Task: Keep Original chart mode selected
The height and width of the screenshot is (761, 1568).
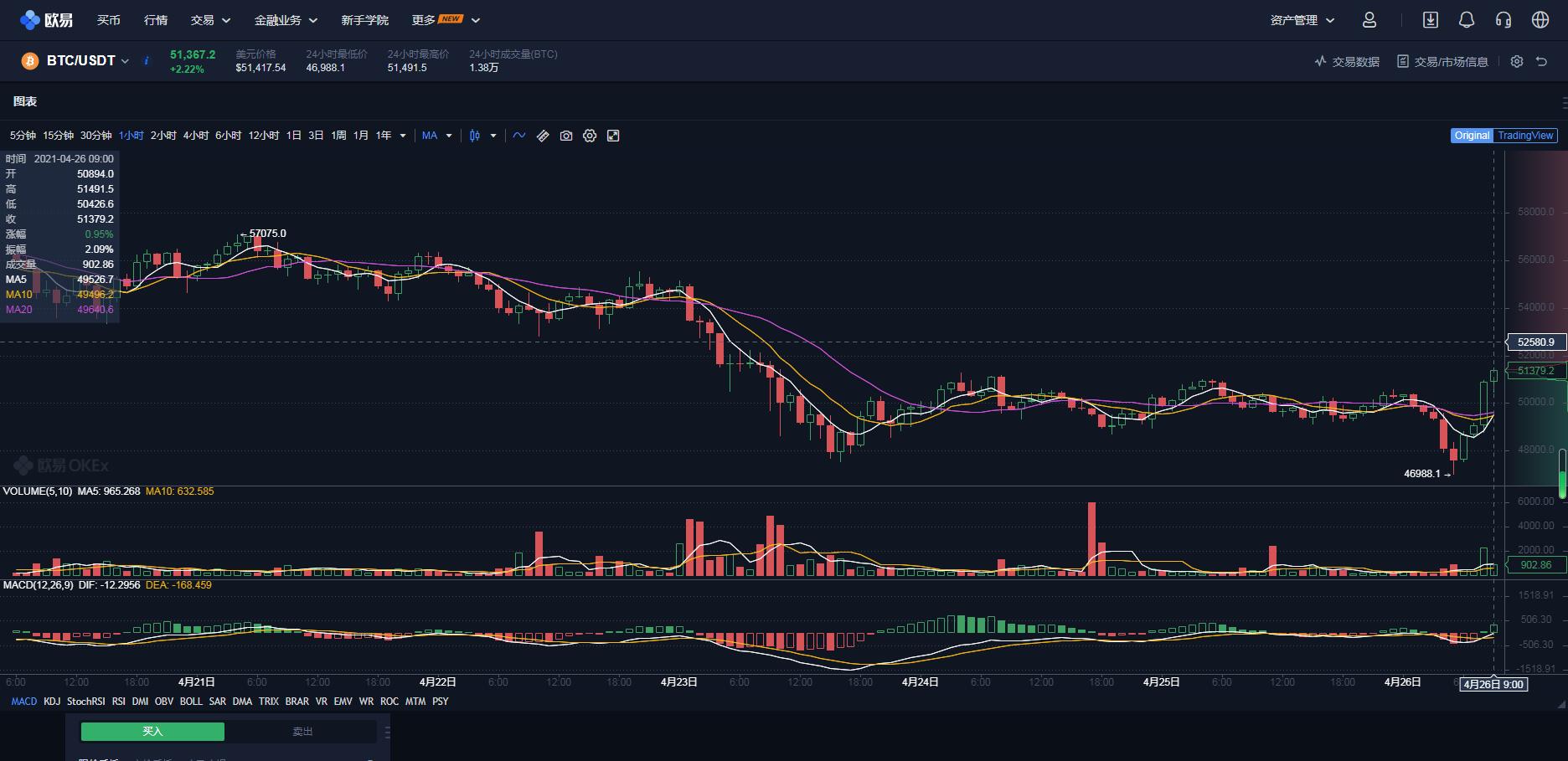Action: coord(1472,135)
